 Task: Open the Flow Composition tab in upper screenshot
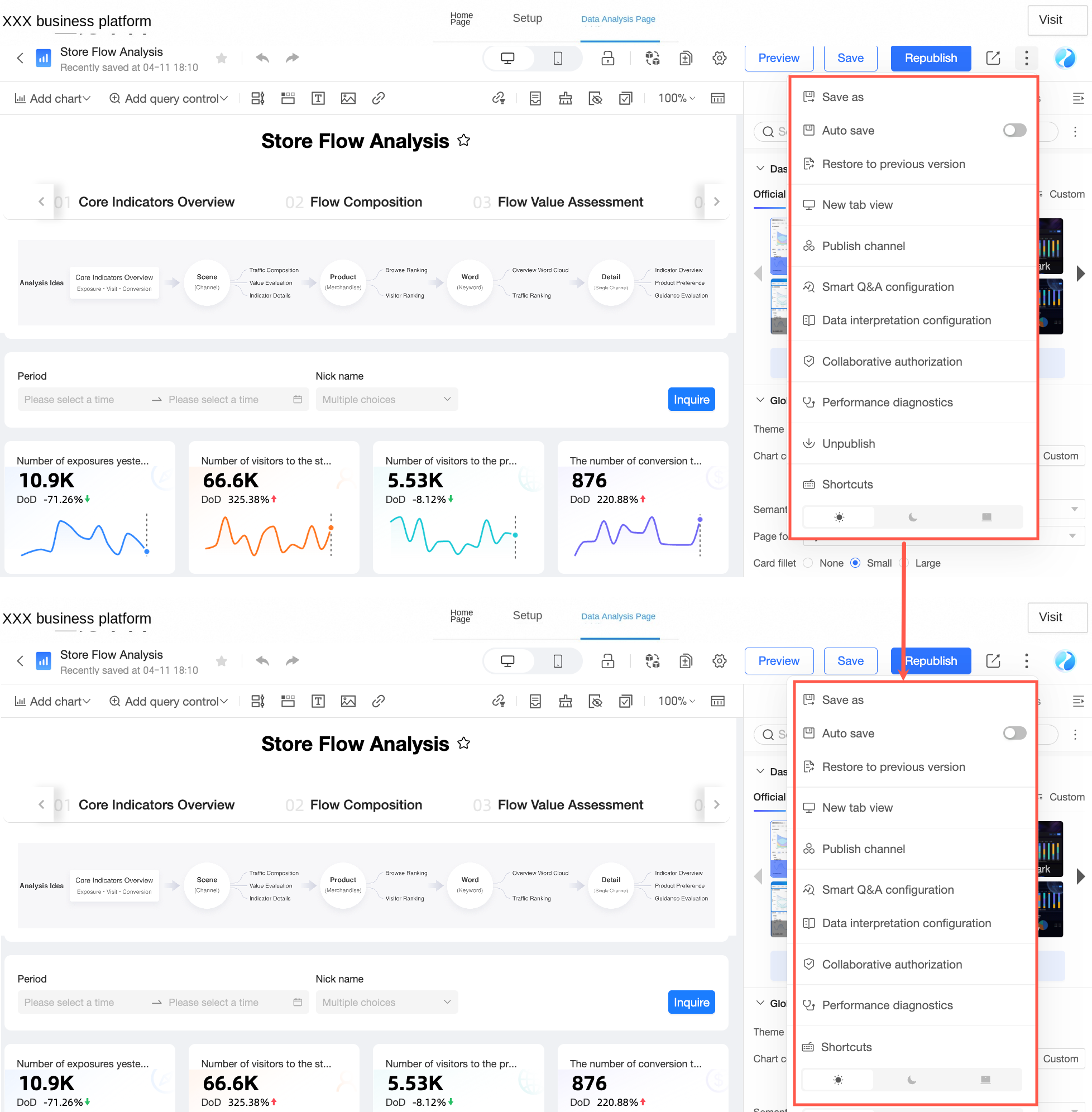[366, 202]
